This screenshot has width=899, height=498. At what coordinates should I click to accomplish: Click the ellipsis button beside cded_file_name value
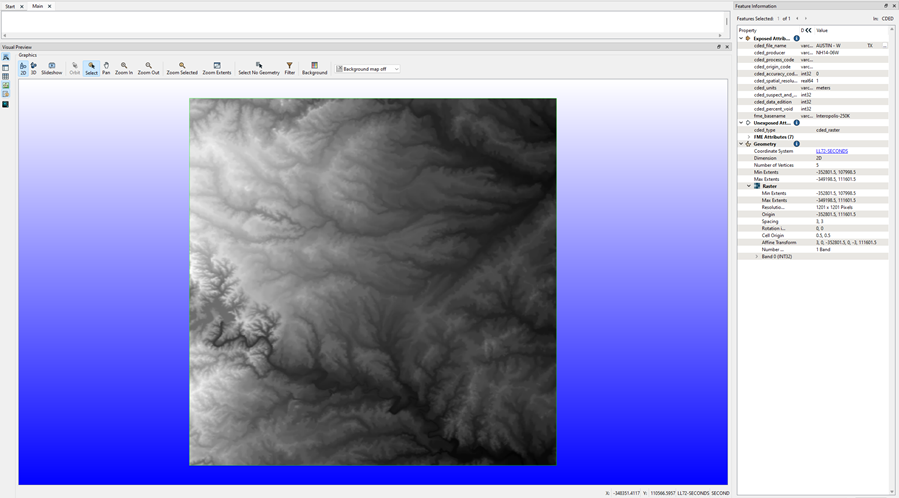(884, 45)
